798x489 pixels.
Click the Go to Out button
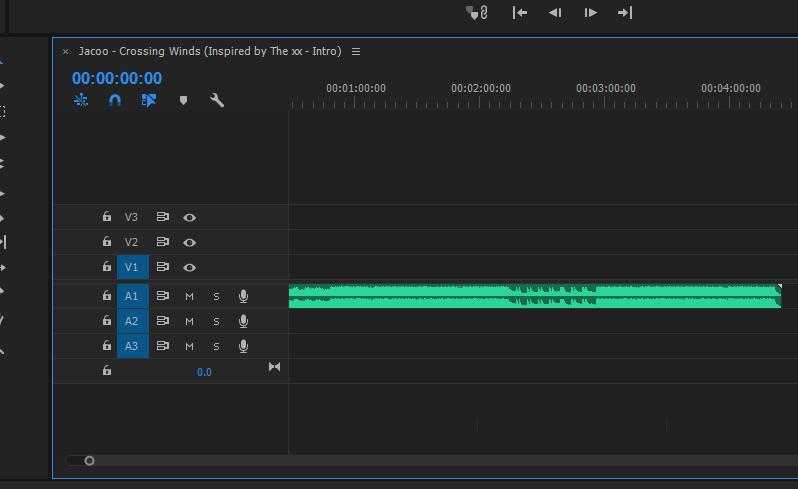625,12
